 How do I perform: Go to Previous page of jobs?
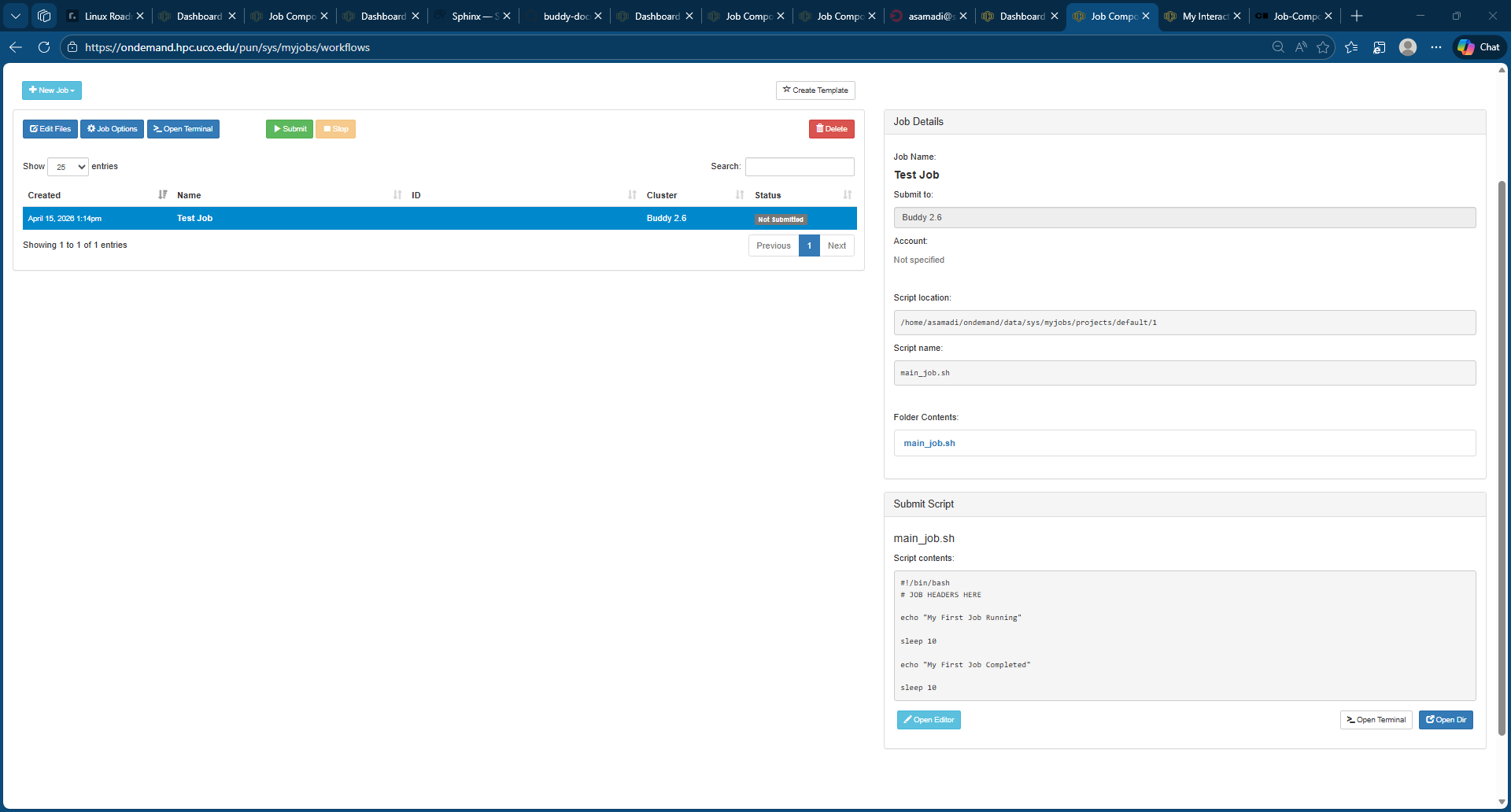point(774,245)
